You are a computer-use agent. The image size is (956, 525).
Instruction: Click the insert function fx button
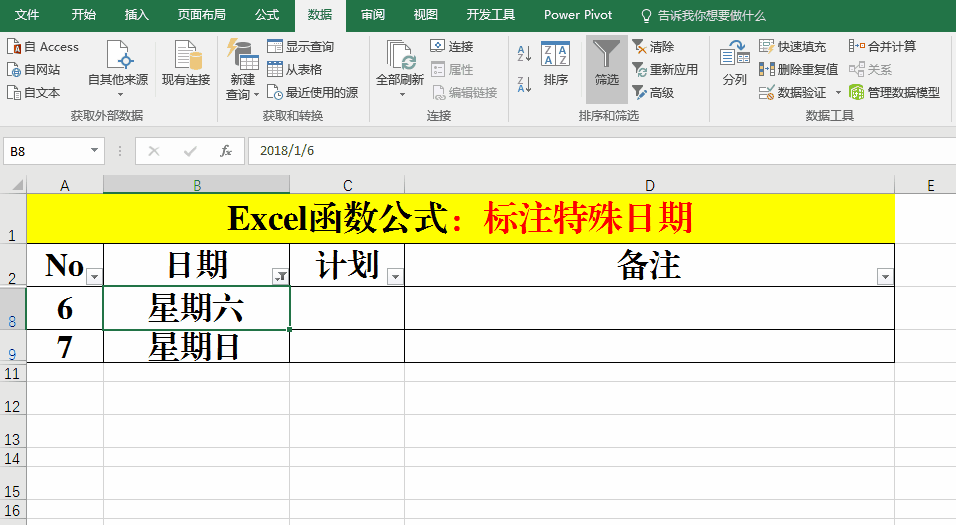pyautogui.click(x=226, y=151)
